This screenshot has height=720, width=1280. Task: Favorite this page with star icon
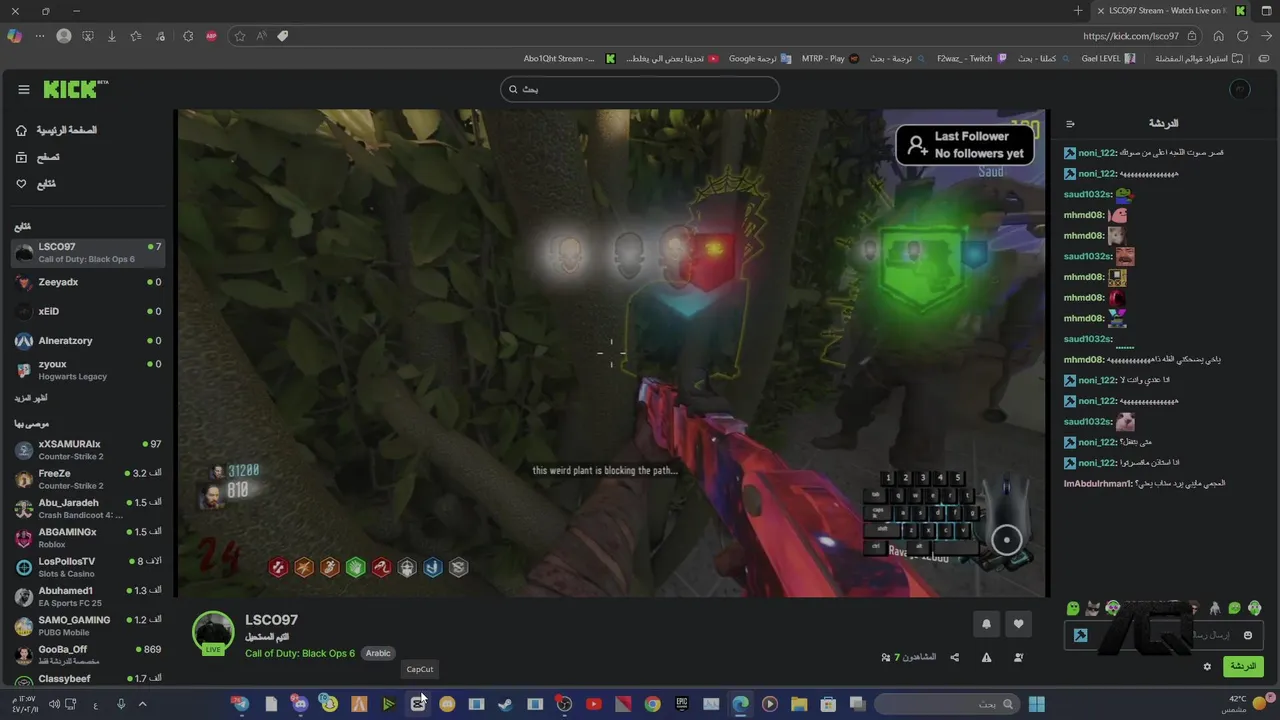(240, 36)
